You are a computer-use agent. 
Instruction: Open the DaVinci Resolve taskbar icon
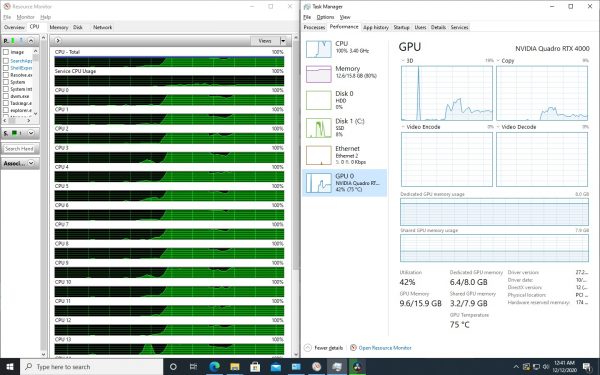point(357,367)
